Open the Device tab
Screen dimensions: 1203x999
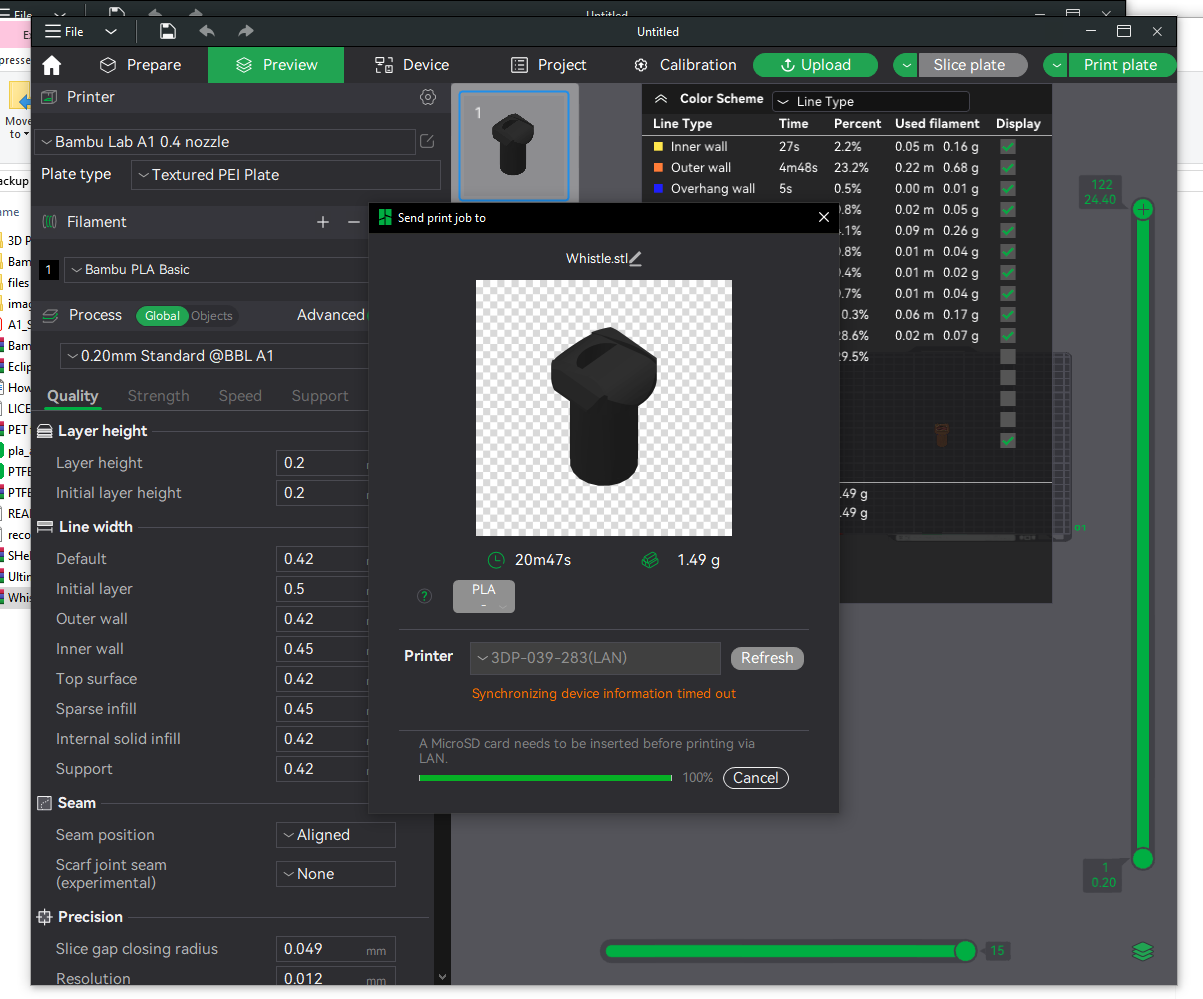[412, 65]
